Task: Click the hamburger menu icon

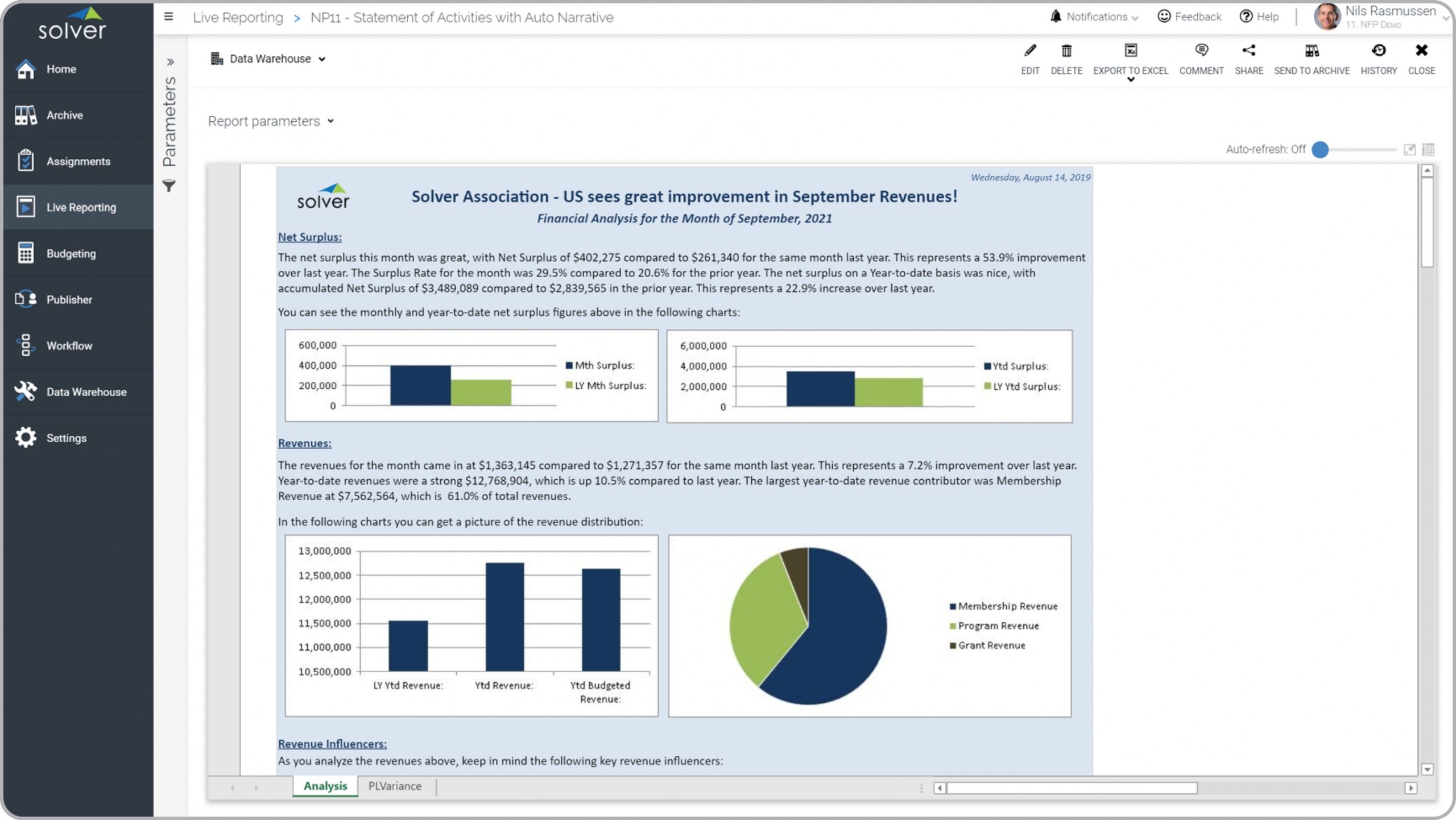Action: tap(168, 17)
